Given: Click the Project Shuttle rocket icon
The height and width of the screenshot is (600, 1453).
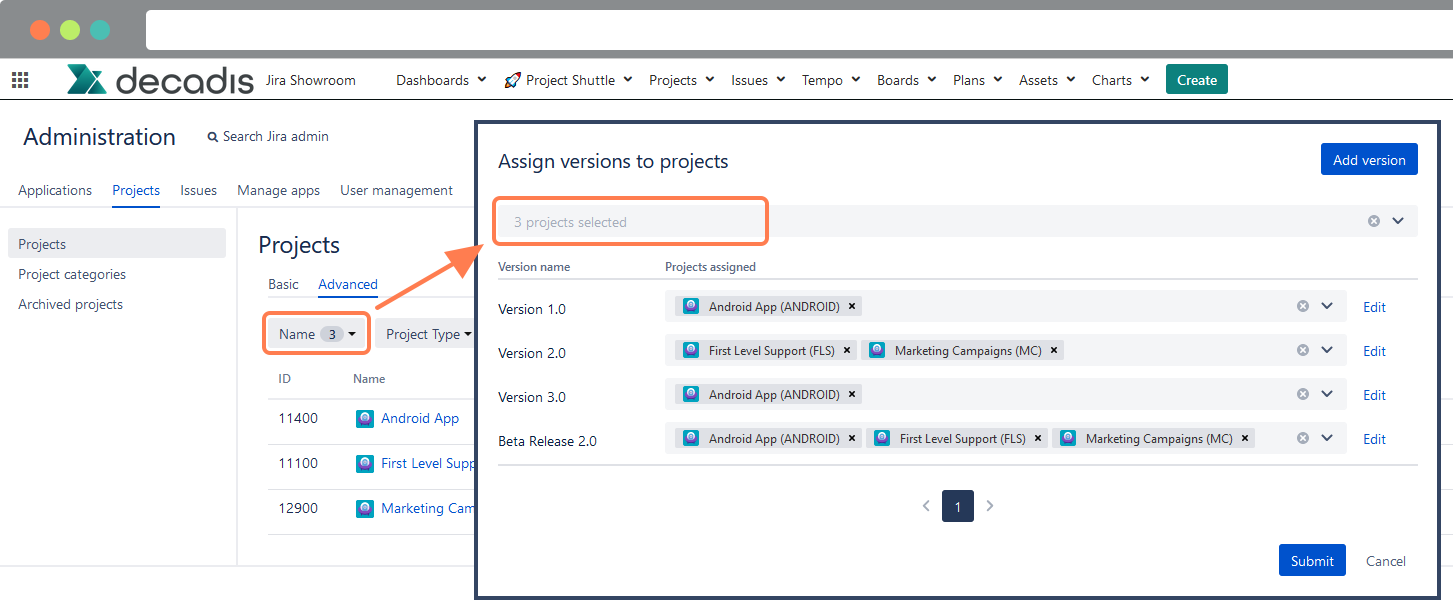Looking at the screenshot, I should pos(512,79).
